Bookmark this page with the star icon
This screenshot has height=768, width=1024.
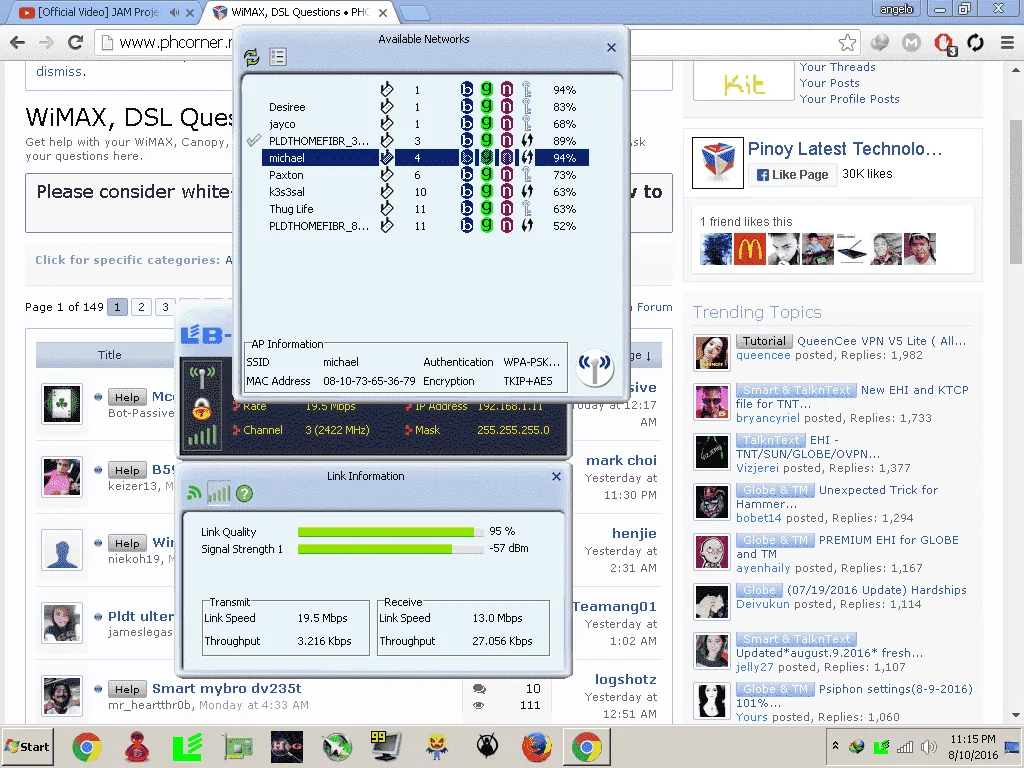point(847,42)
